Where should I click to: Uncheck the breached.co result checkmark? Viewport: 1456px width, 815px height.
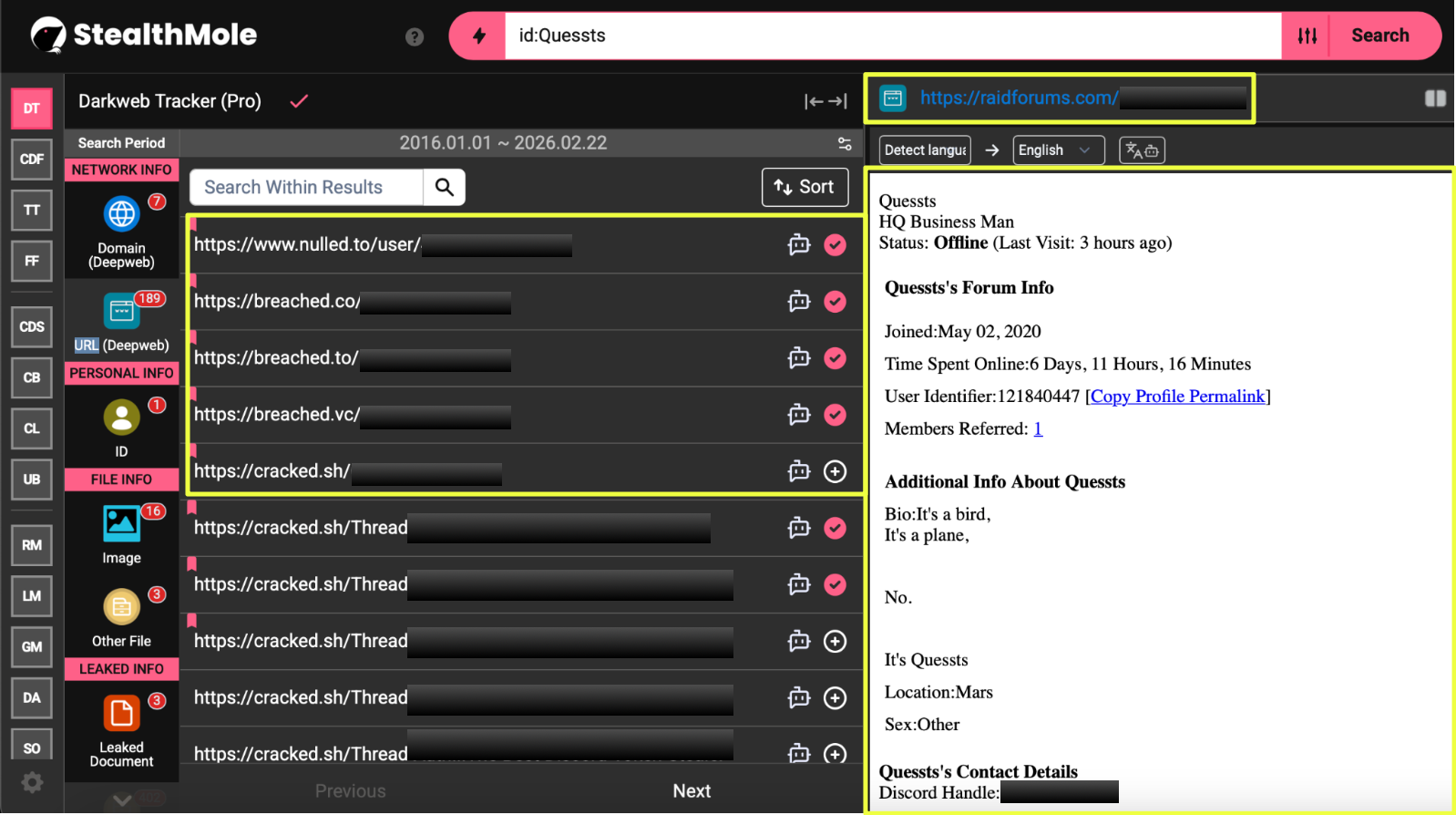coord(835,302)
